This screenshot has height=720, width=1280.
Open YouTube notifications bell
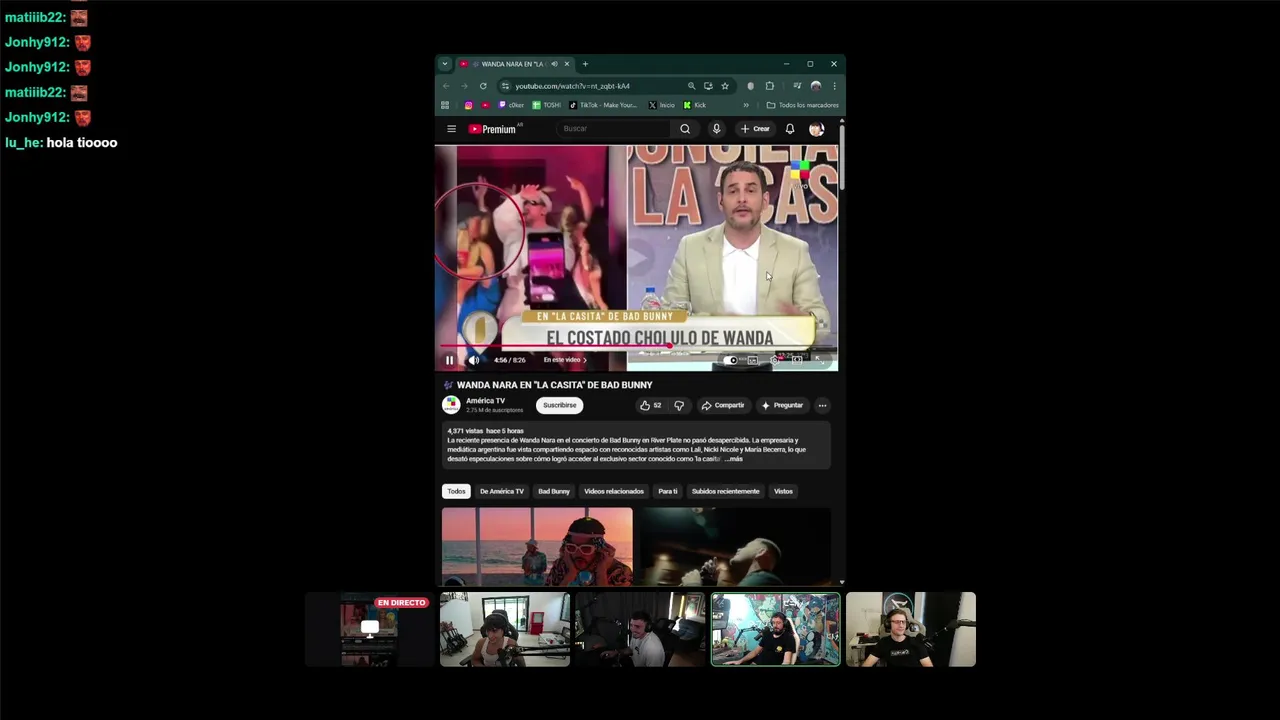pyautogui.click(x=790, y=129)
